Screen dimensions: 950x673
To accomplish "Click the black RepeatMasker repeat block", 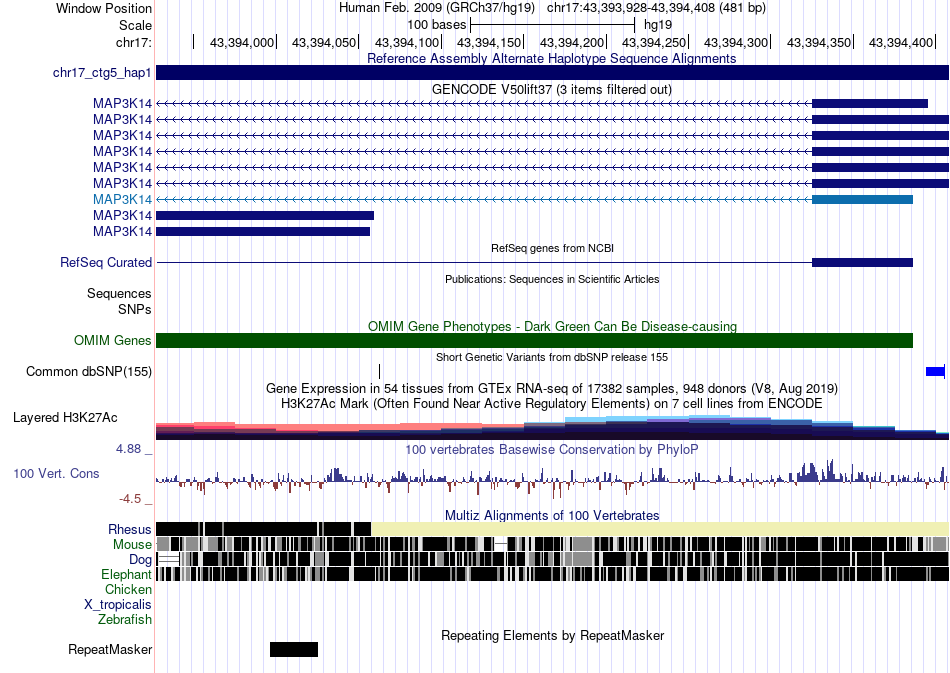I will [x=294, y=649].
